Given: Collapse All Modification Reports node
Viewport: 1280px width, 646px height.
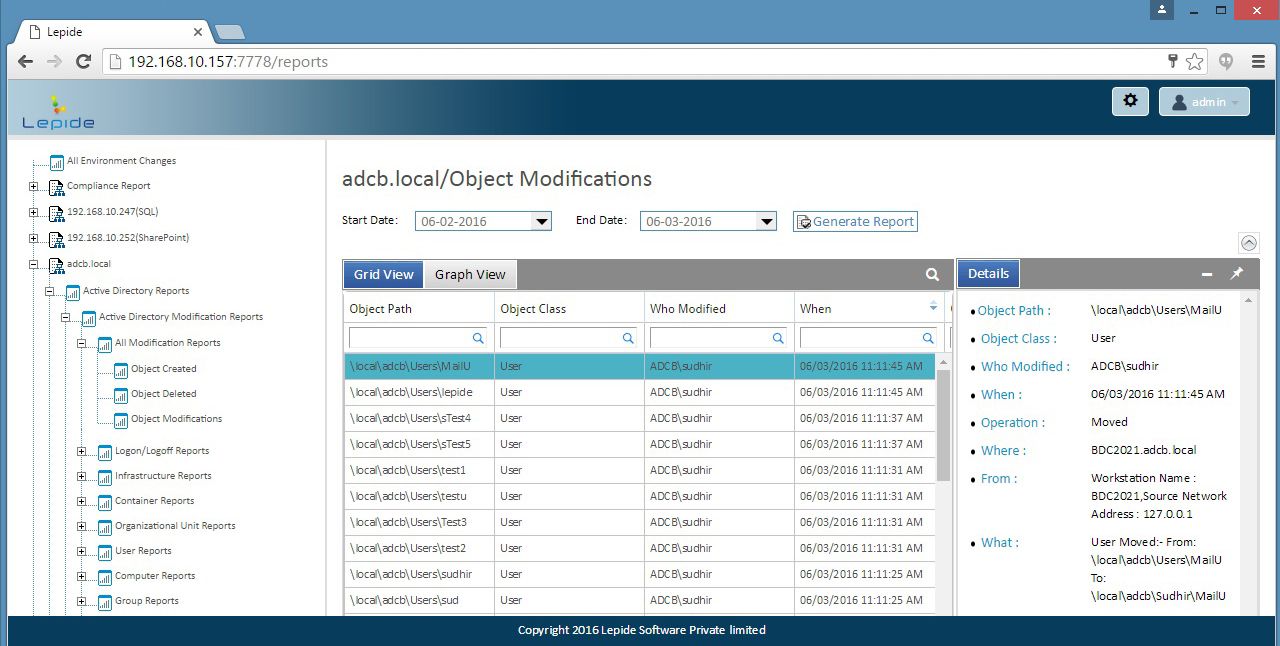Looking at the screenshot, I should (82, 343).
